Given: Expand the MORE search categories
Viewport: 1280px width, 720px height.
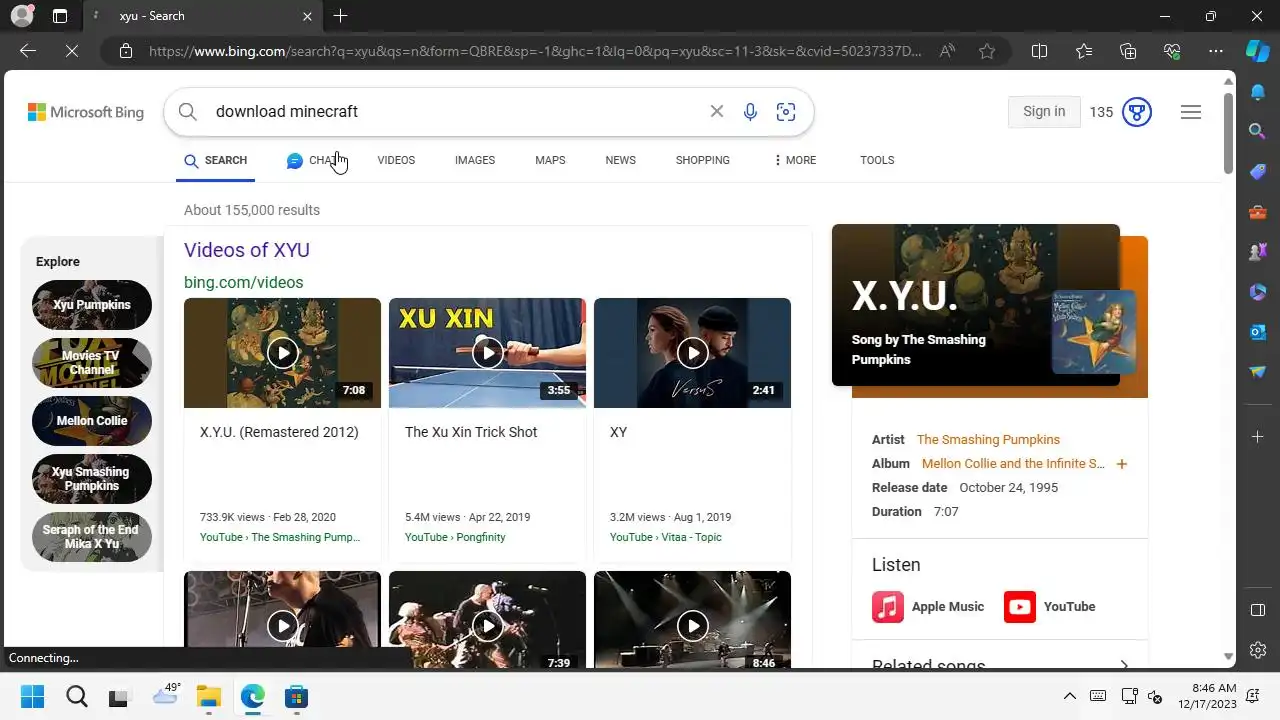Looking at the screenshot, I should [795, 160].
